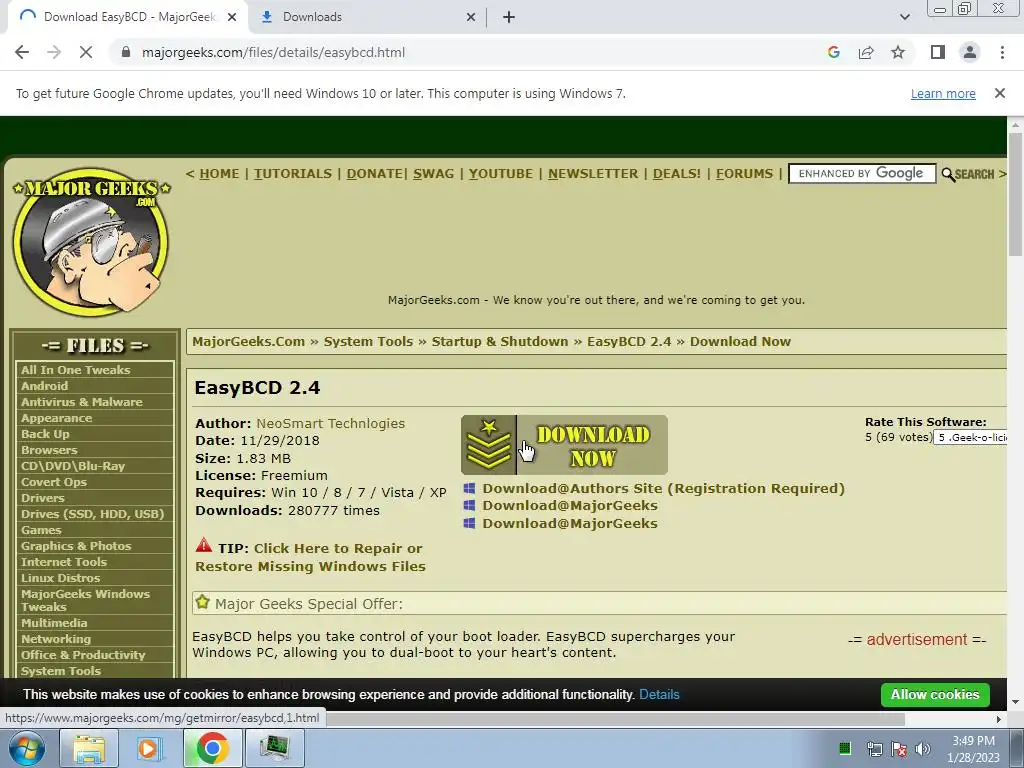Click the site lock icon
1024x768 pixels.
126,52
